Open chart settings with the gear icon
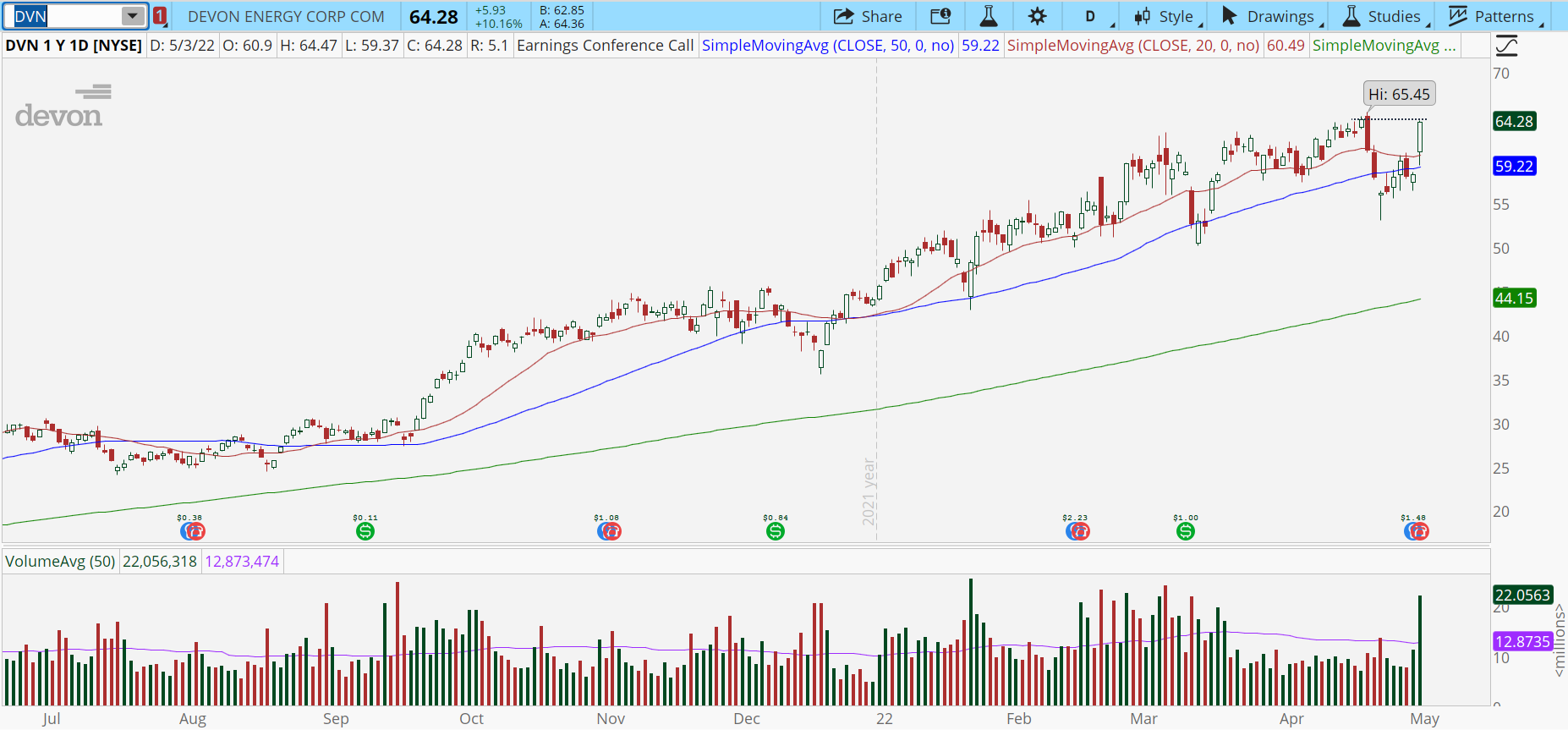 1037,16
